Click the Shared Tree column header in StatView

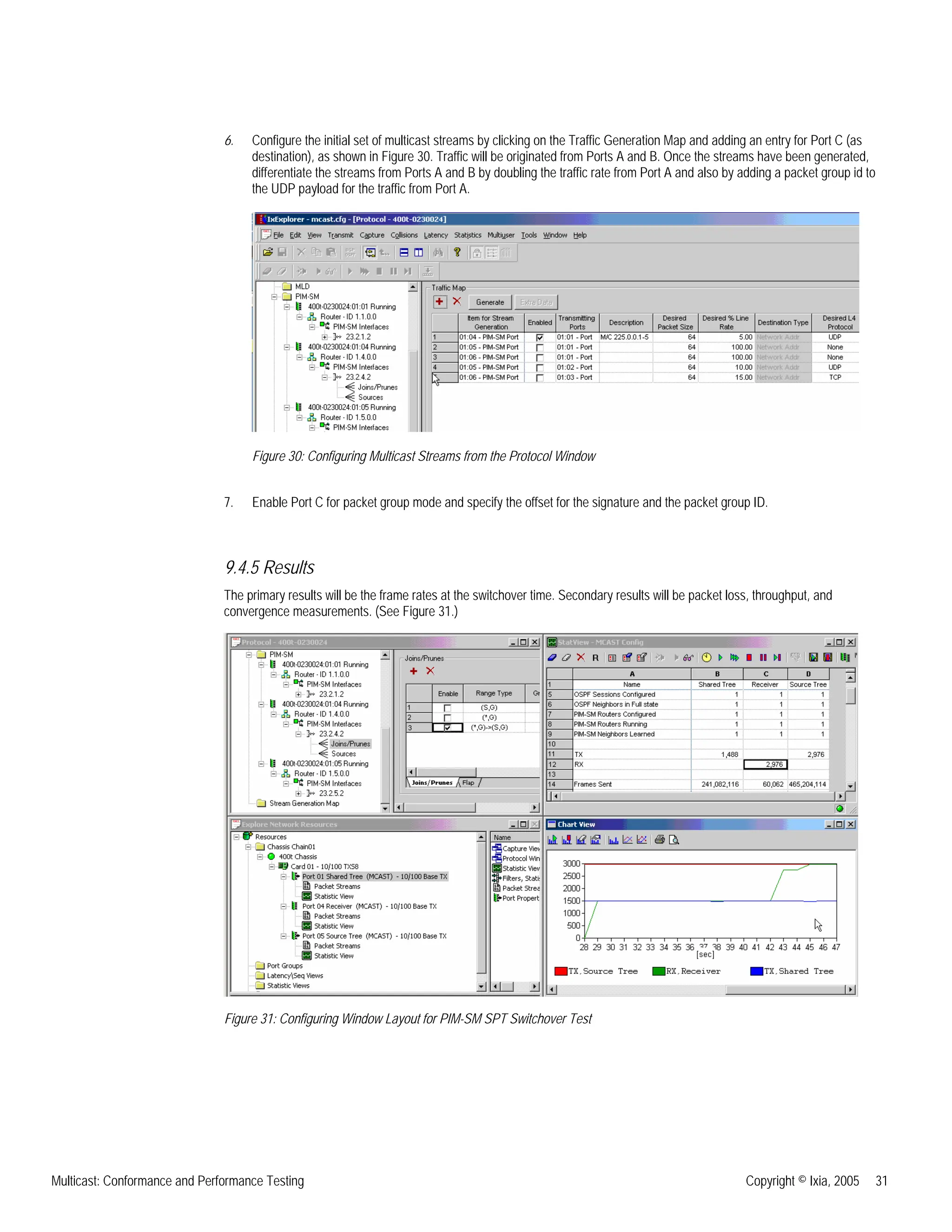717,684
